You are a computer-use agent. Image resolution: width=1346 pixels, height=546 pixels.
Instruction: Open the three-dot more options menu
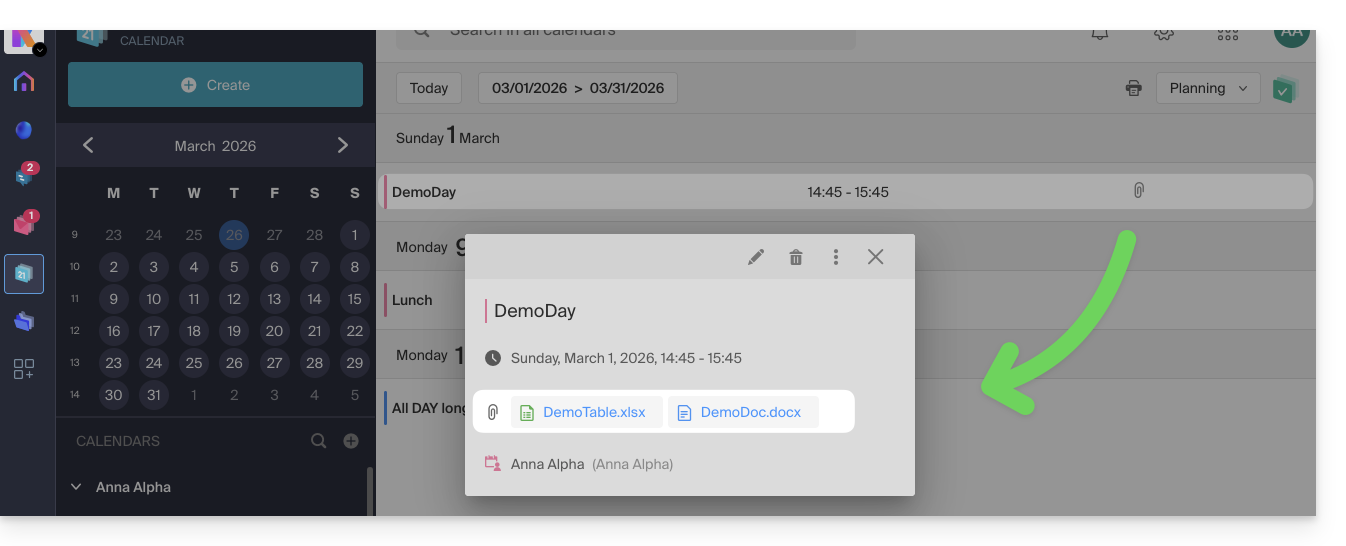tap(836, 257)
